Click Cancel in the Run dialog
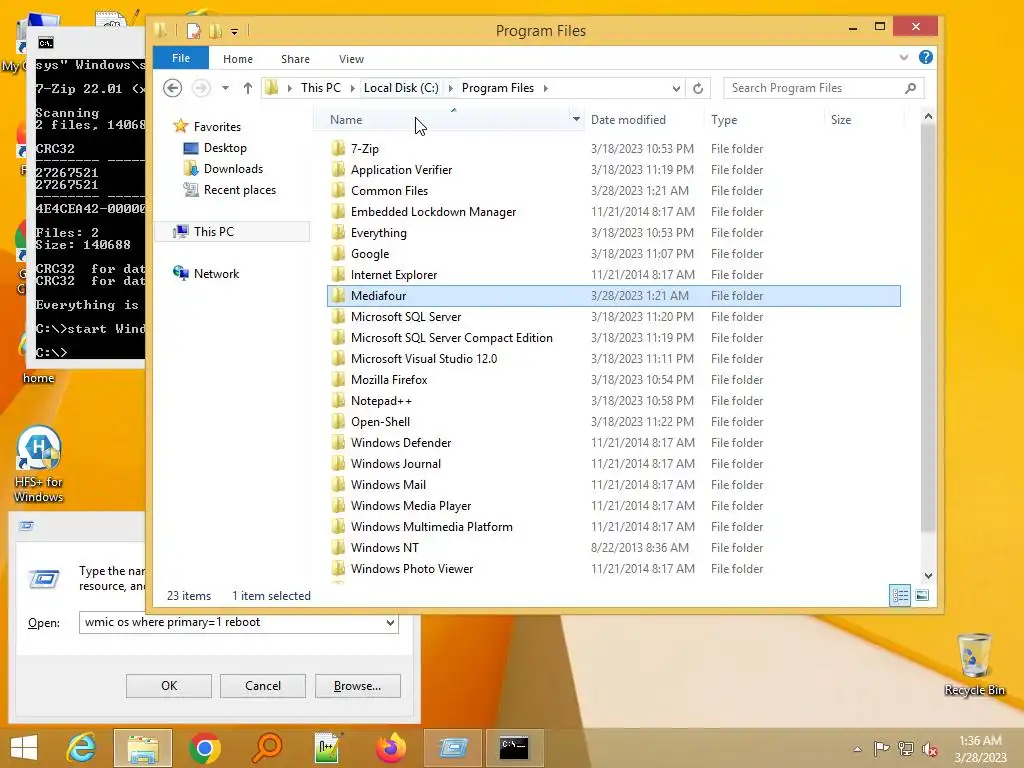This screenshot has width=1024, height=768. point(263,686)
